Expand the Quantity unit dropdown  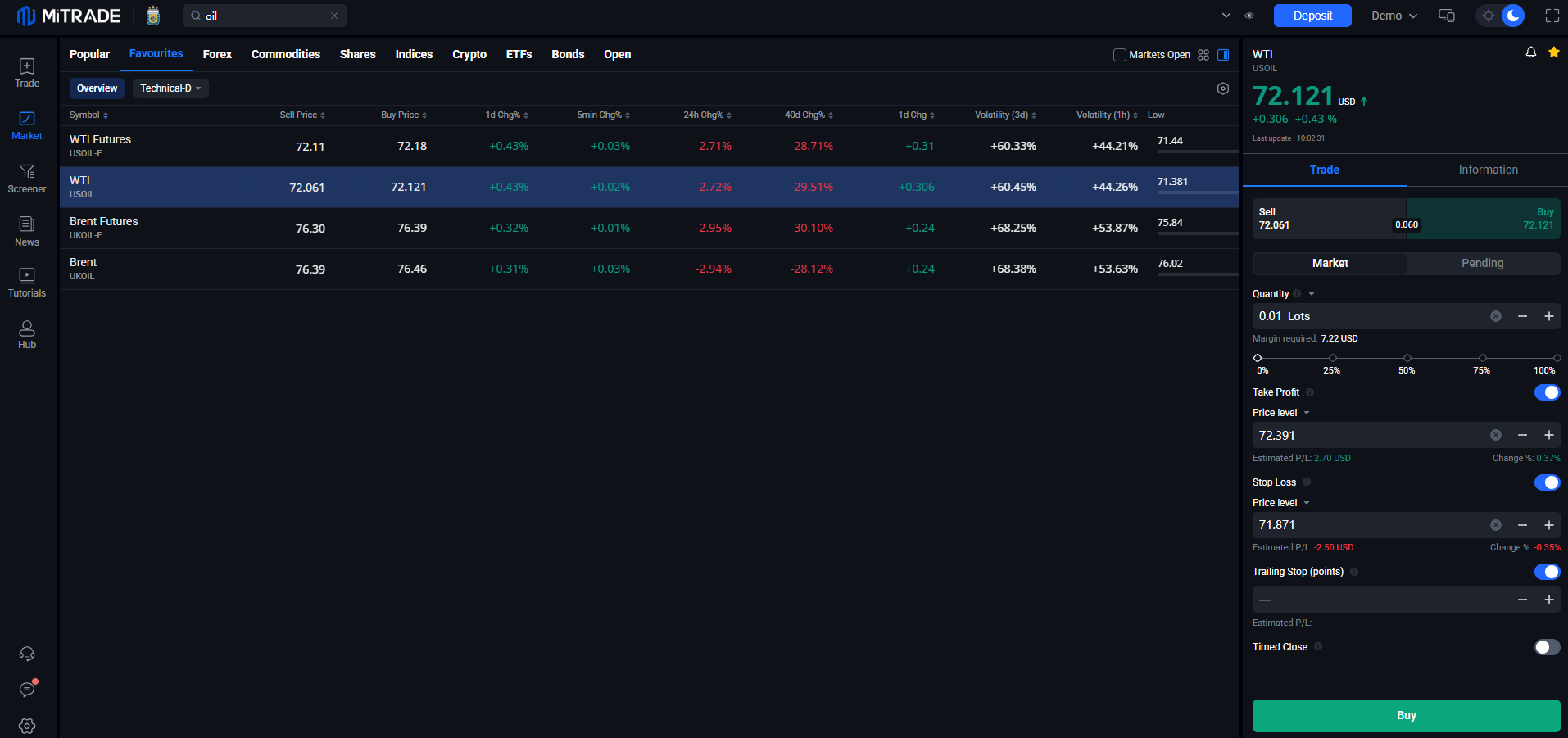[1311, 294]
